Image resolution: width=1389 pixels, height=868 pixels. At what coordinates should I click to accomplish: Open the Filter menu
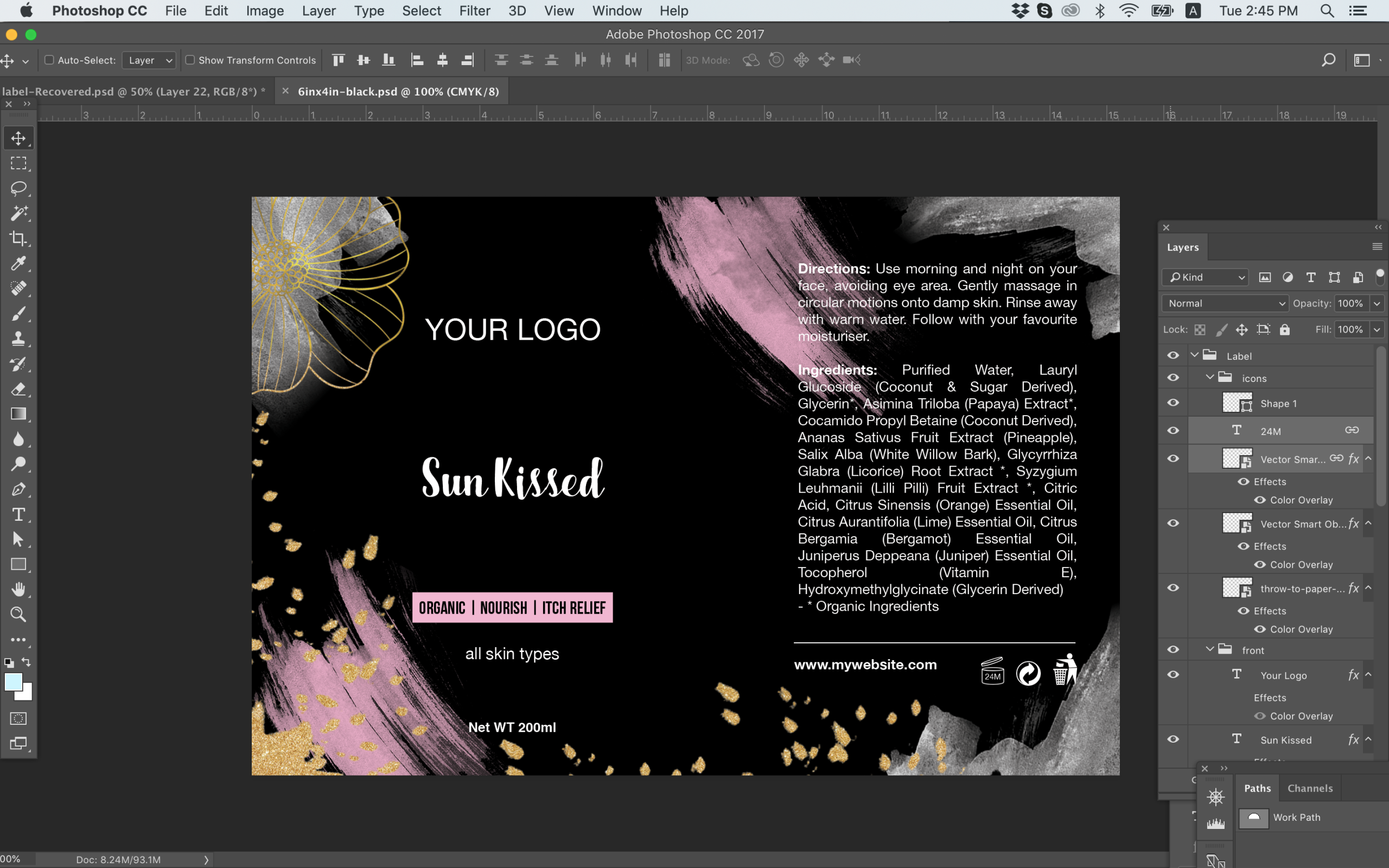(474, 11)
